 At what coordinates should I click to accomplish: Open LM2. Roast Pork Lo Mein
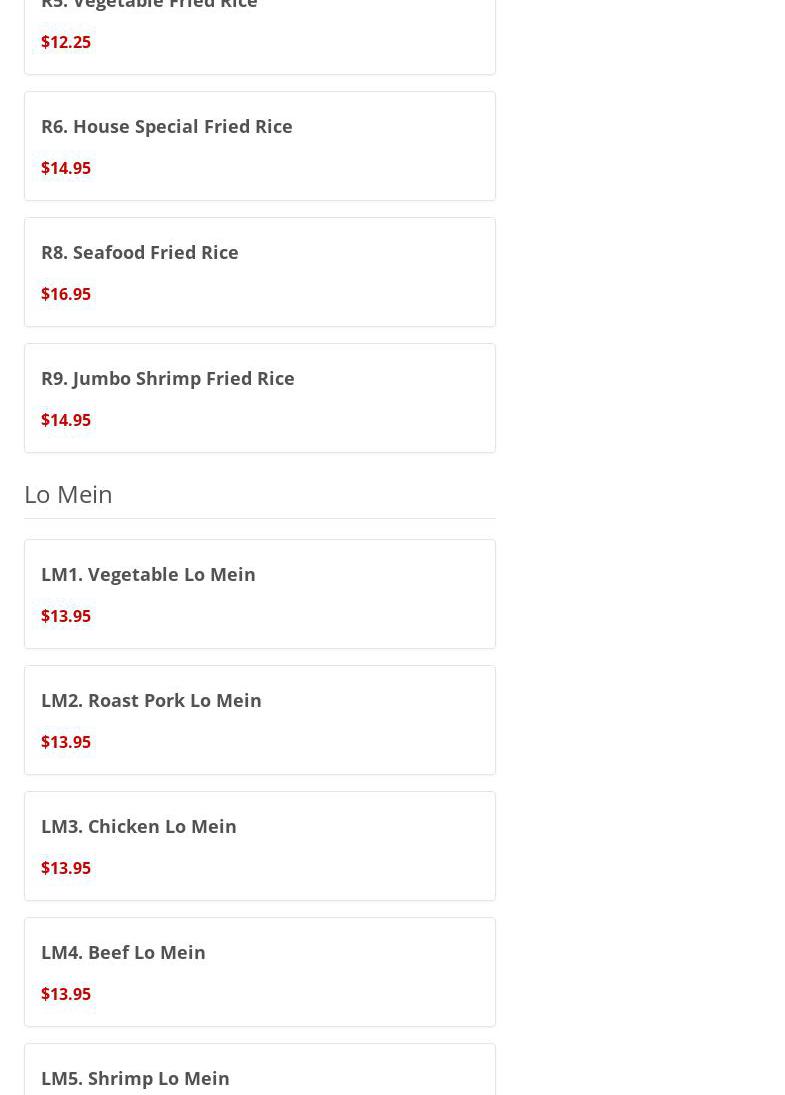tap(151, 700)
